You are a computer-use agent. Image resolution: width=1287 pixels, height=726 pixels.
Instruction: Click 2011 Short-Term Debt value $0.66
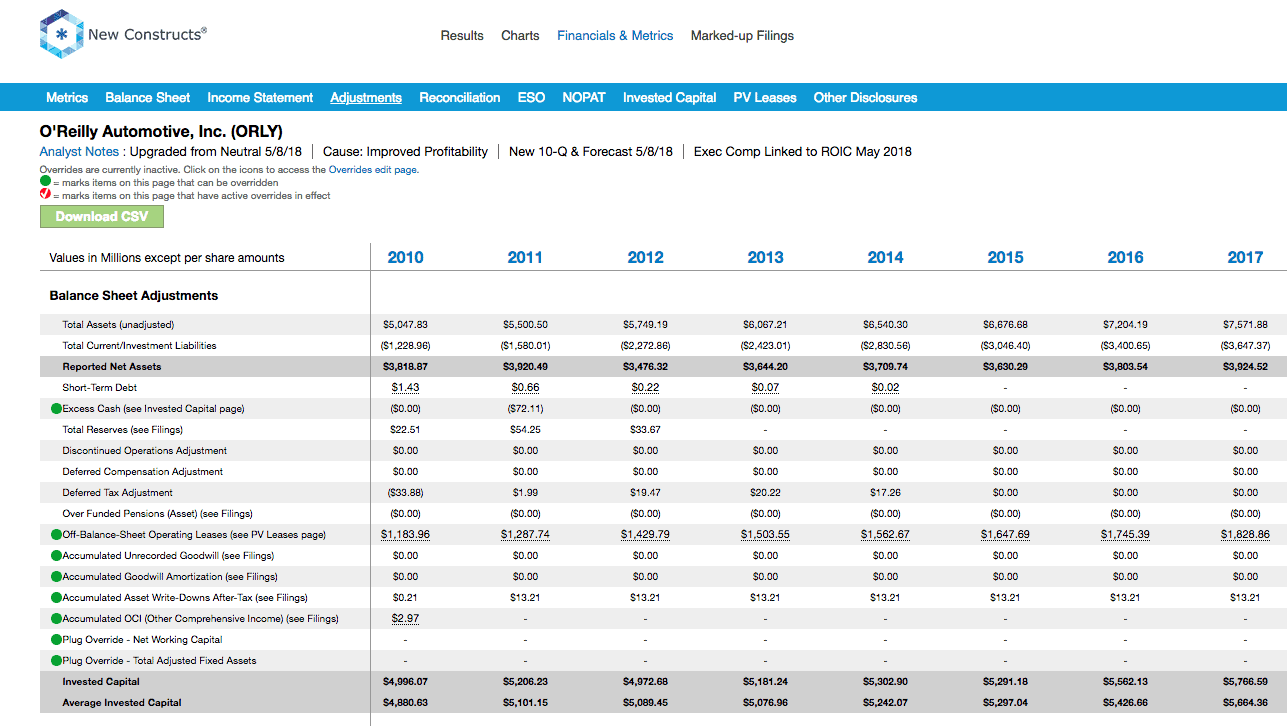point(525,387)
